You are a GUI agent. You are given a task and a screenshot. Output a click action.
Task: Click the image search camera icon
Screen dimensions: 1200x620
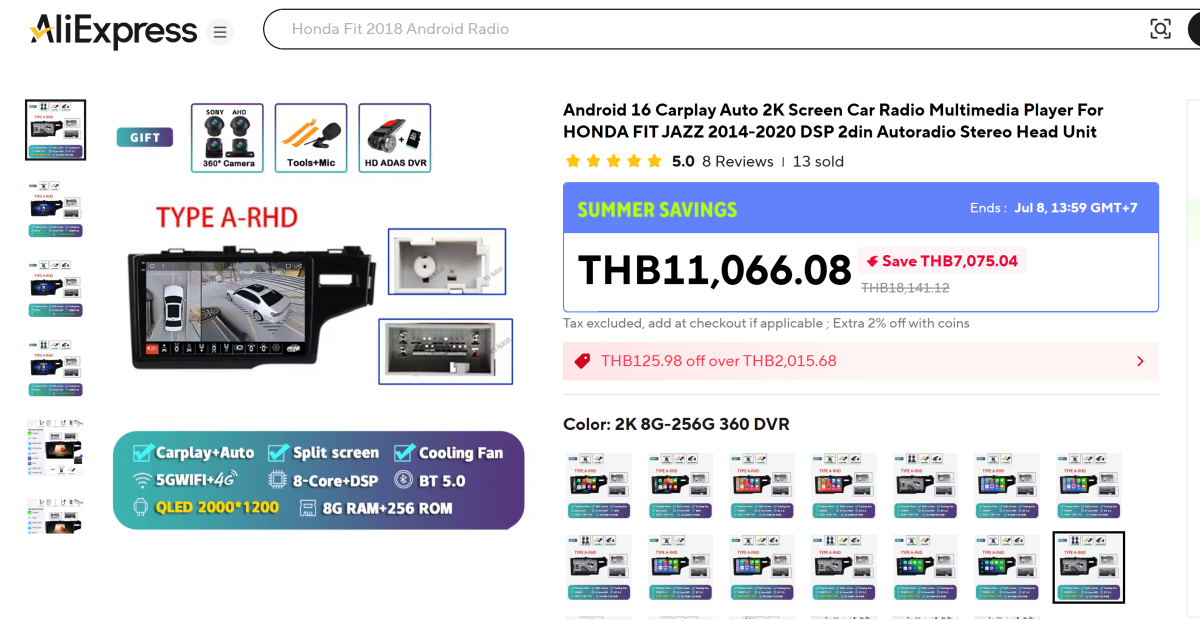pyautogui.click(x=1160, y=29)
